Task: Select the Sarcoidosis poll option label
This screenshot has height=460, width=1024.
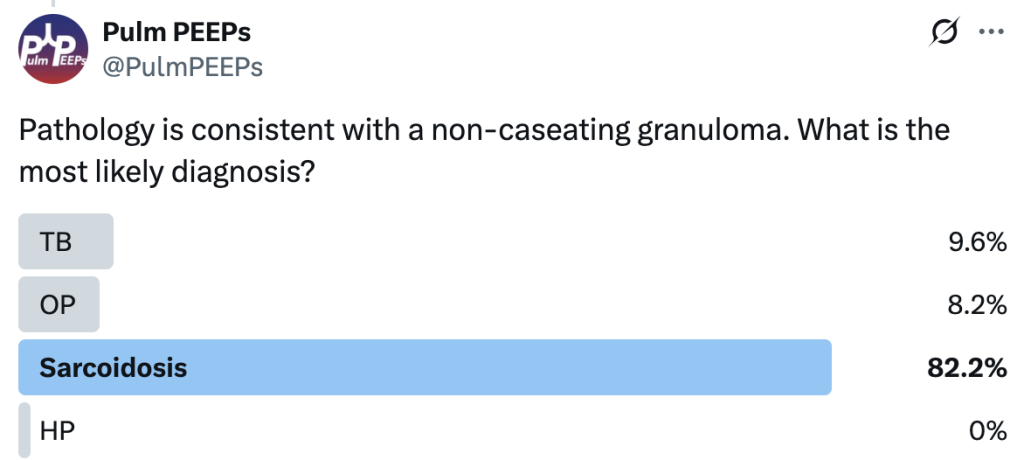Action: 113,367
